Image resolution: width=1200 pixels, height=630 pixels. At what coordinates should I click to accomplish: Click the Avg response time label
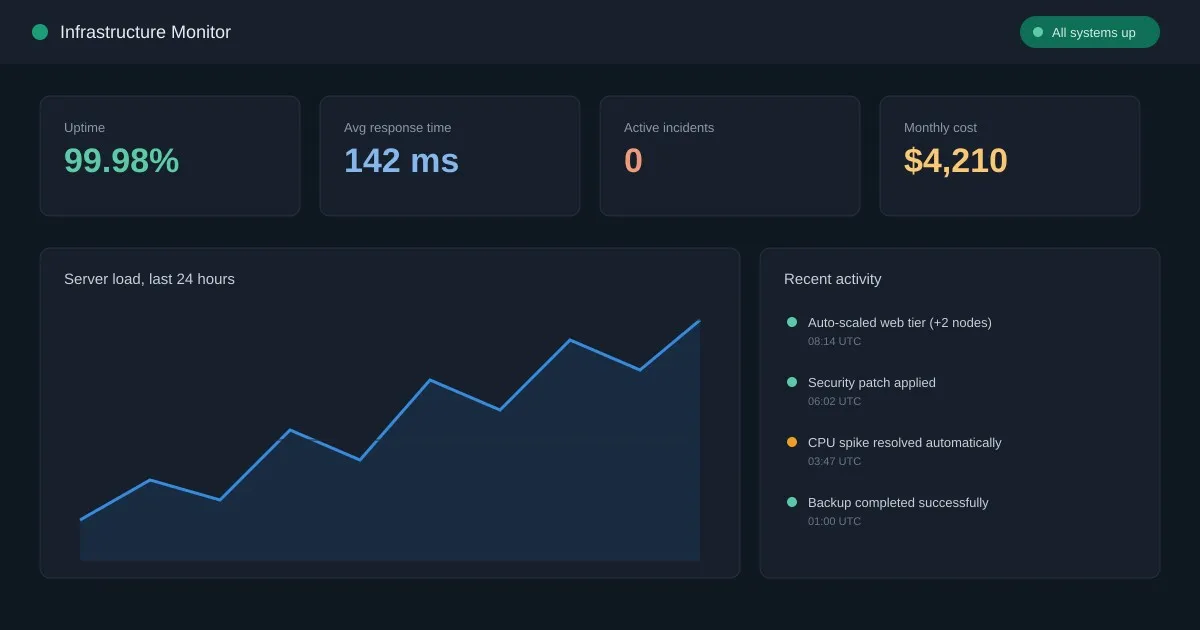[397, 128]
